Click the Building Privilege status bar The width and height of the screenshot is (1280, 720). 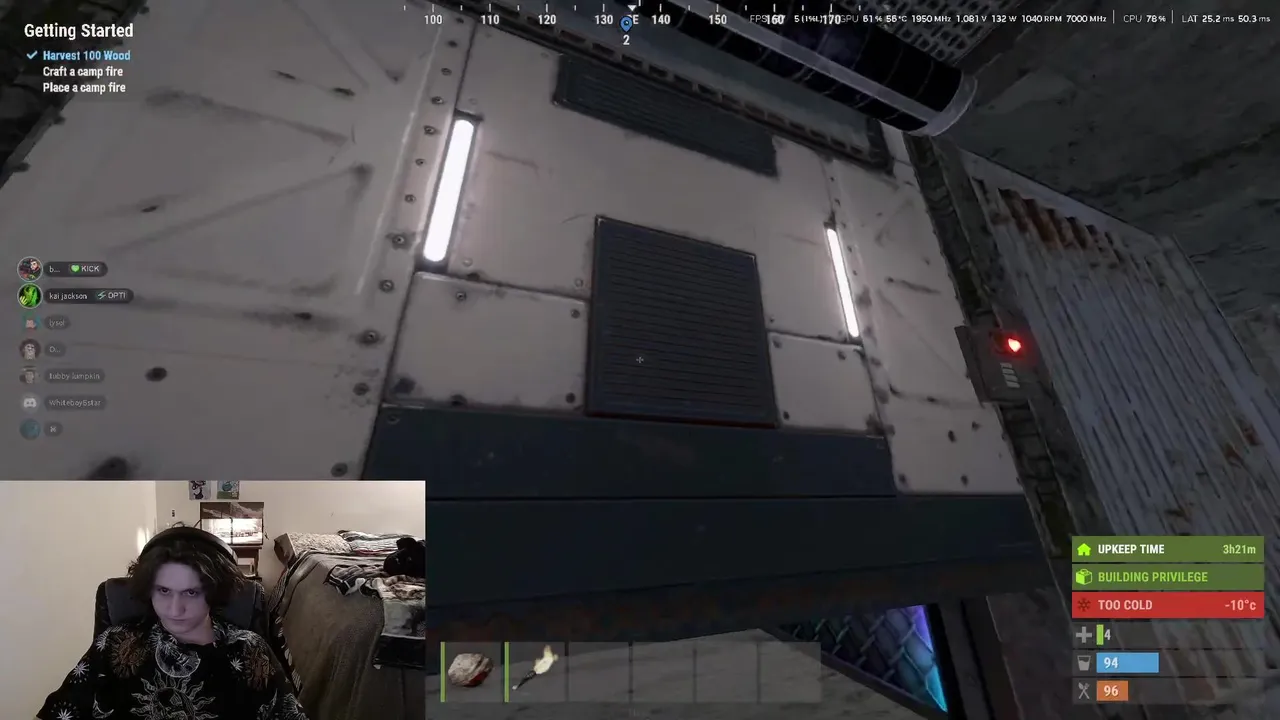[x=1168, y=577]
